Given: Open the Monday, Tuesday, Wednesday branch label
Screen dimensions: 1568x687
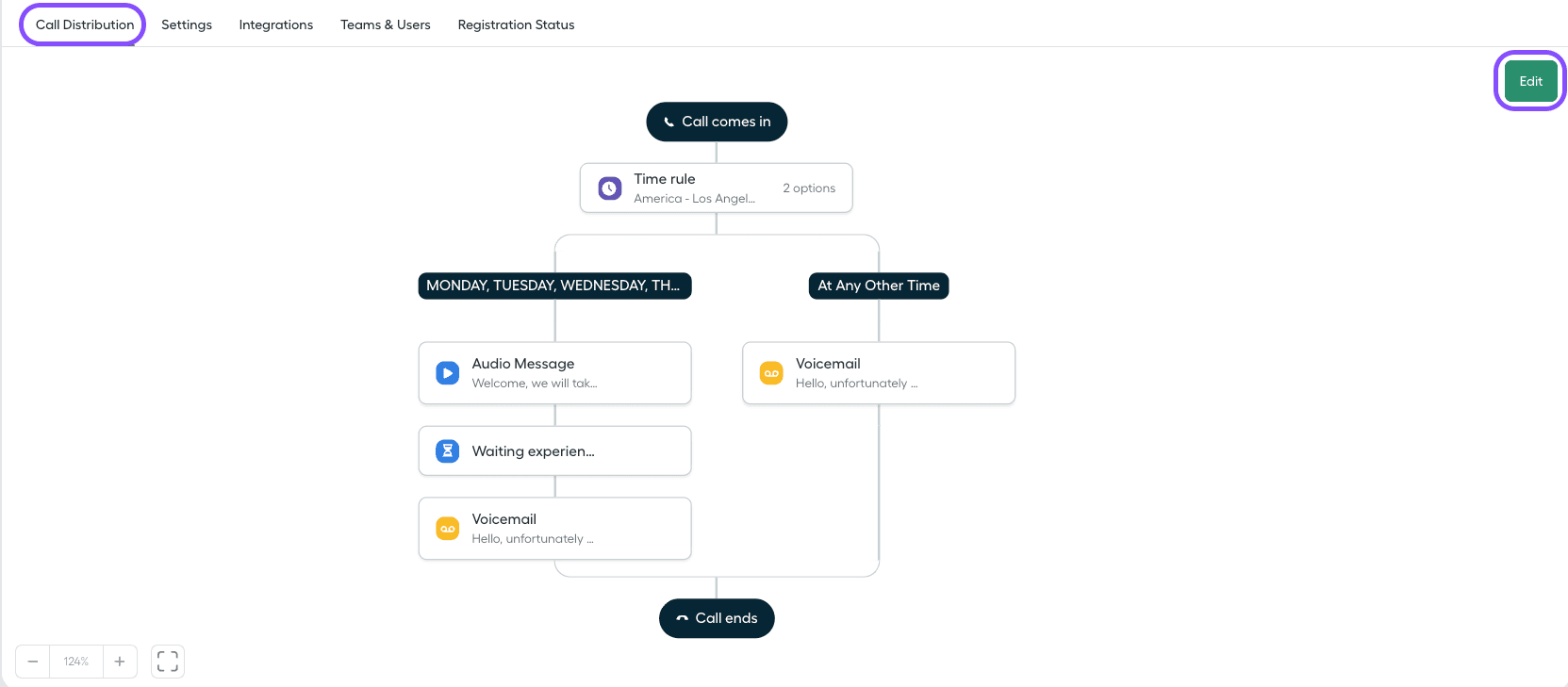Looking at the screenshot, I should 554,286.
